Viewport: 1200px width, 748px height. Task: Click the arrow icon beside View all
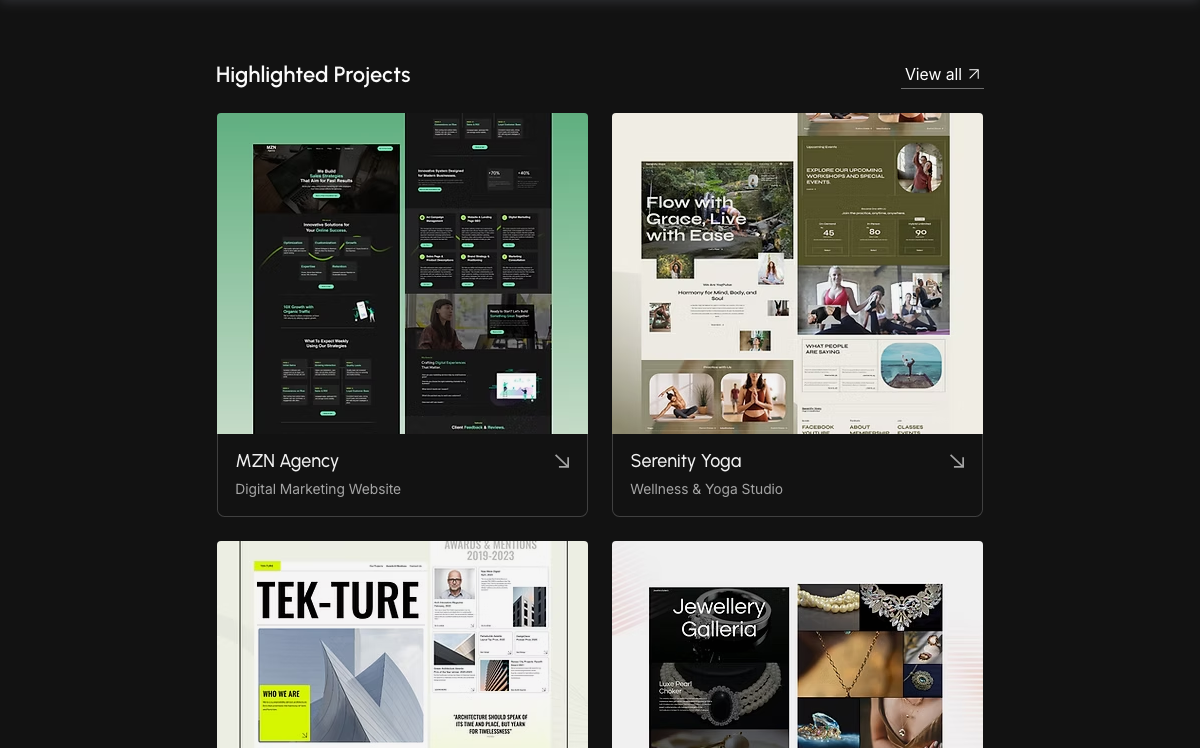click(974, 74)
